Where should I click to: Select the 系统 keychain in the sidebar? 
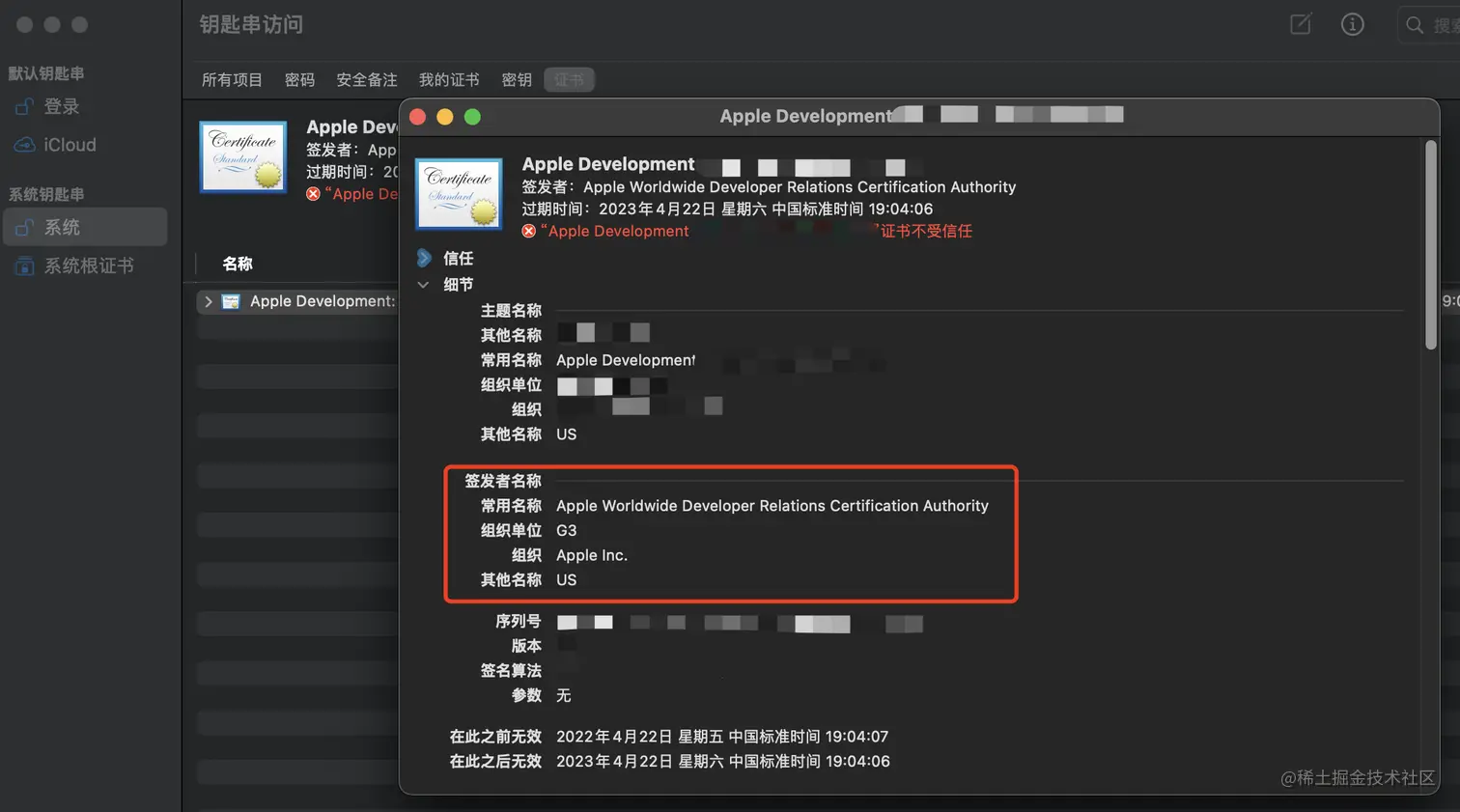(85, 227)
